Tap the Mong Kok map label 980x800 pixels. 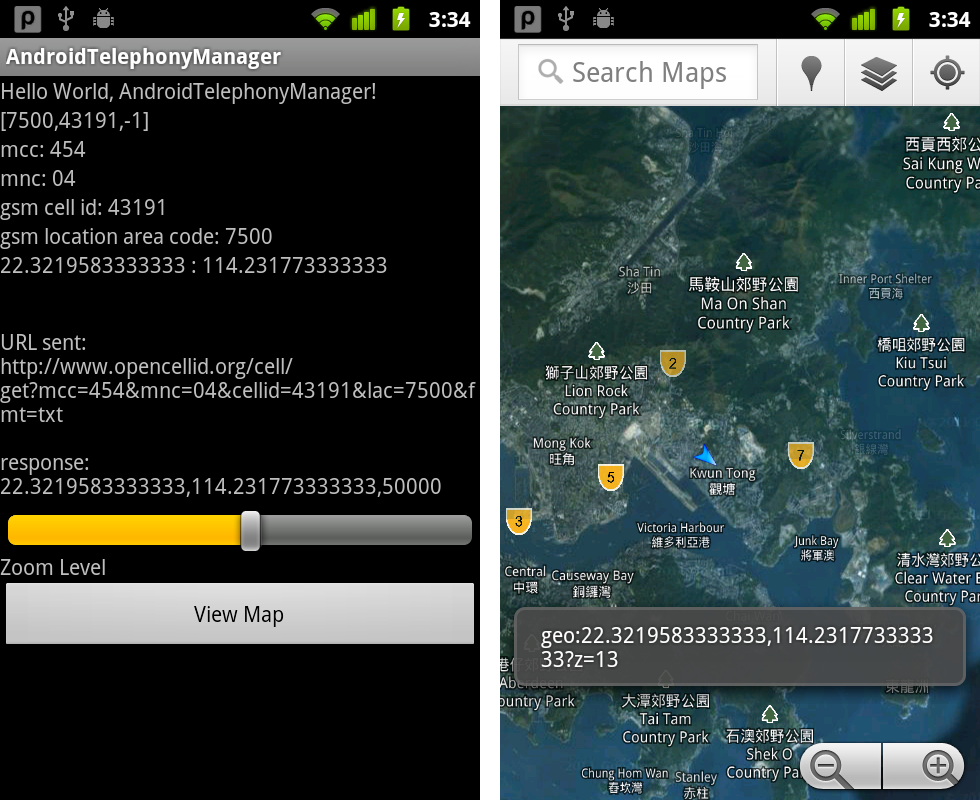click(561, 451)
